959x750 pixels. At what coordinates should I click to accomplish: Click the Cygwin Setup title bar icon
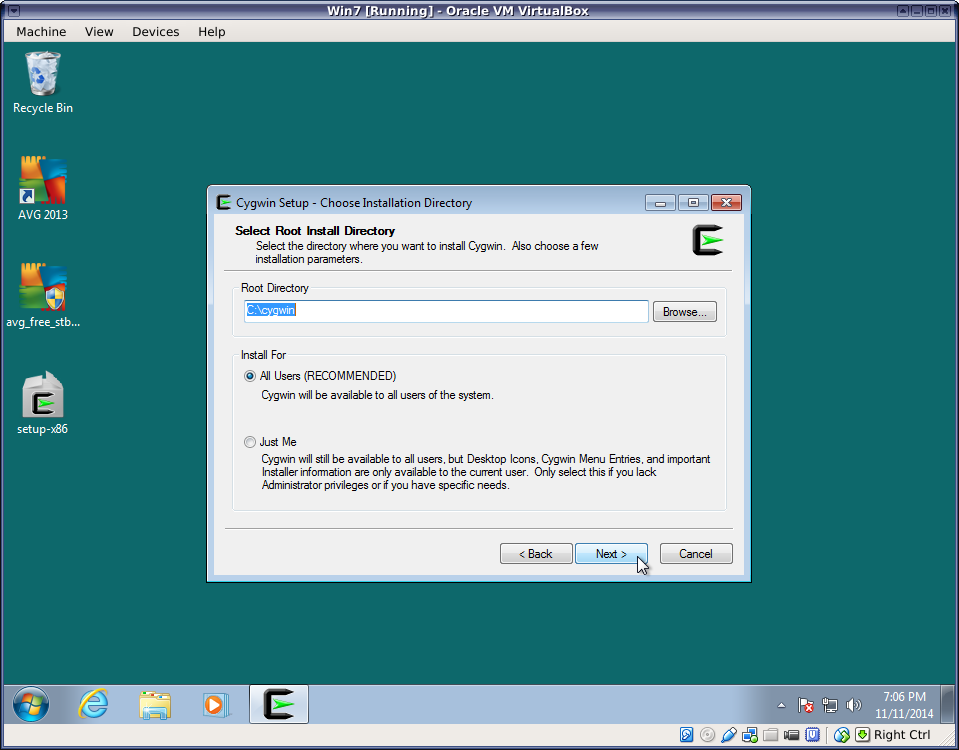224,202
